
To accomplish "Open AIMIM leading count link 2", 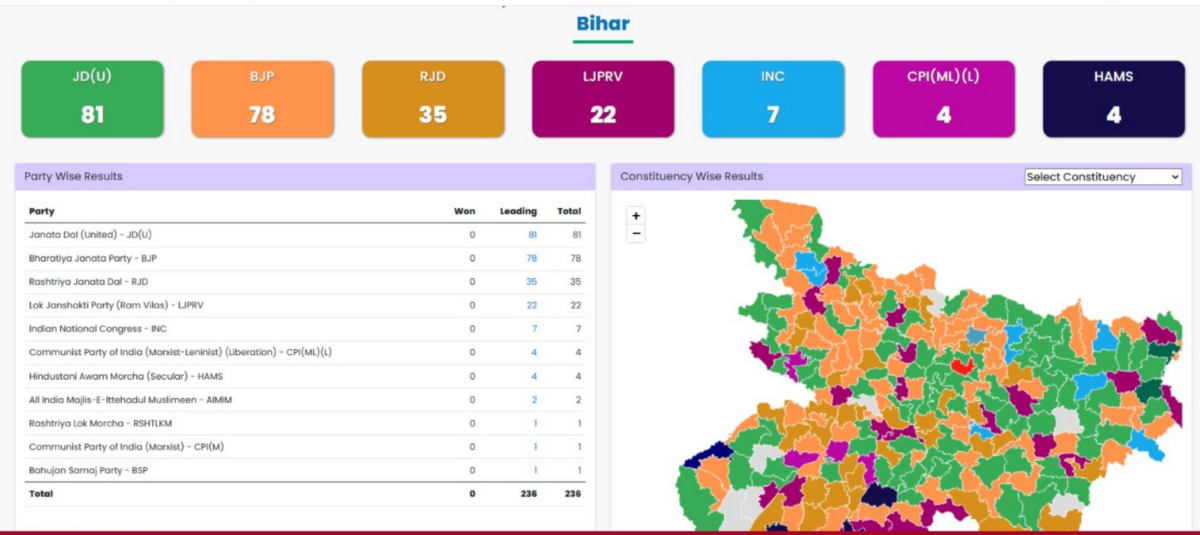I will [x=534, y=400].
